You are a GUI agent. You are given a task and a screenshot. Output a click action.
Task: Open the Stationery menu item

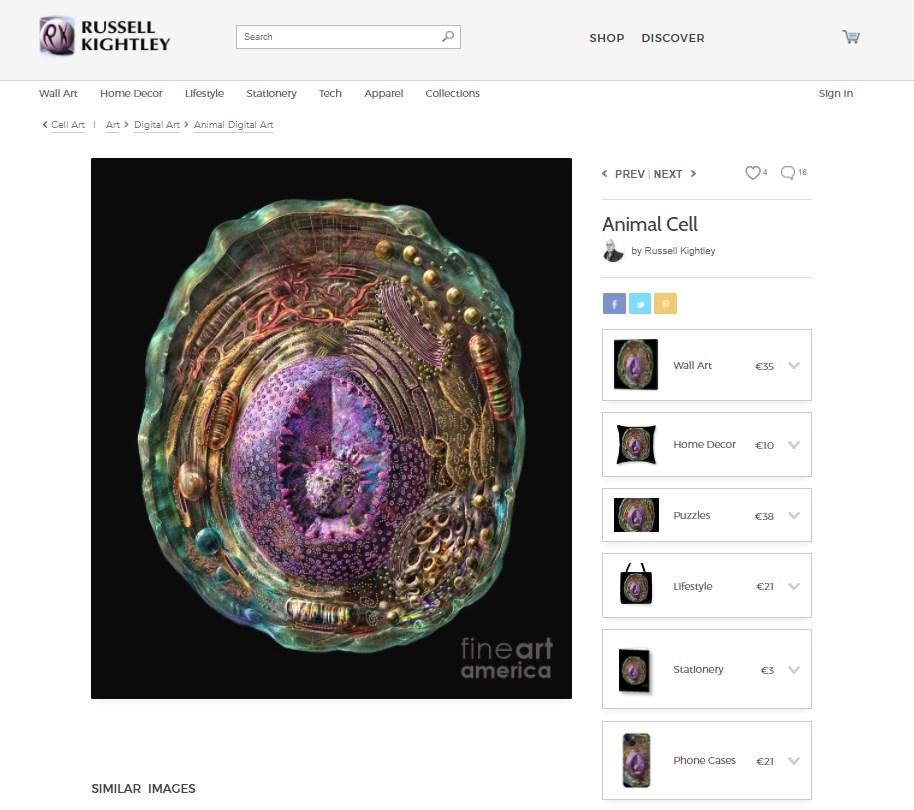(271, 93)
